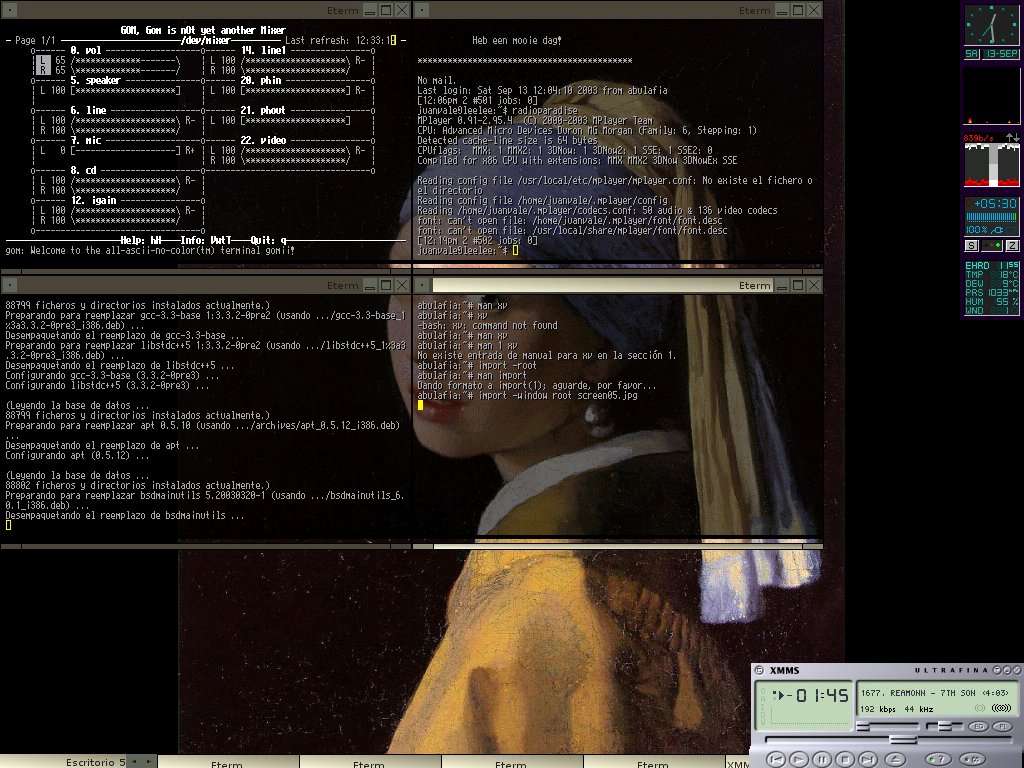Click the S button on the battery applet
1024x768 pixels.
(971, 246)
